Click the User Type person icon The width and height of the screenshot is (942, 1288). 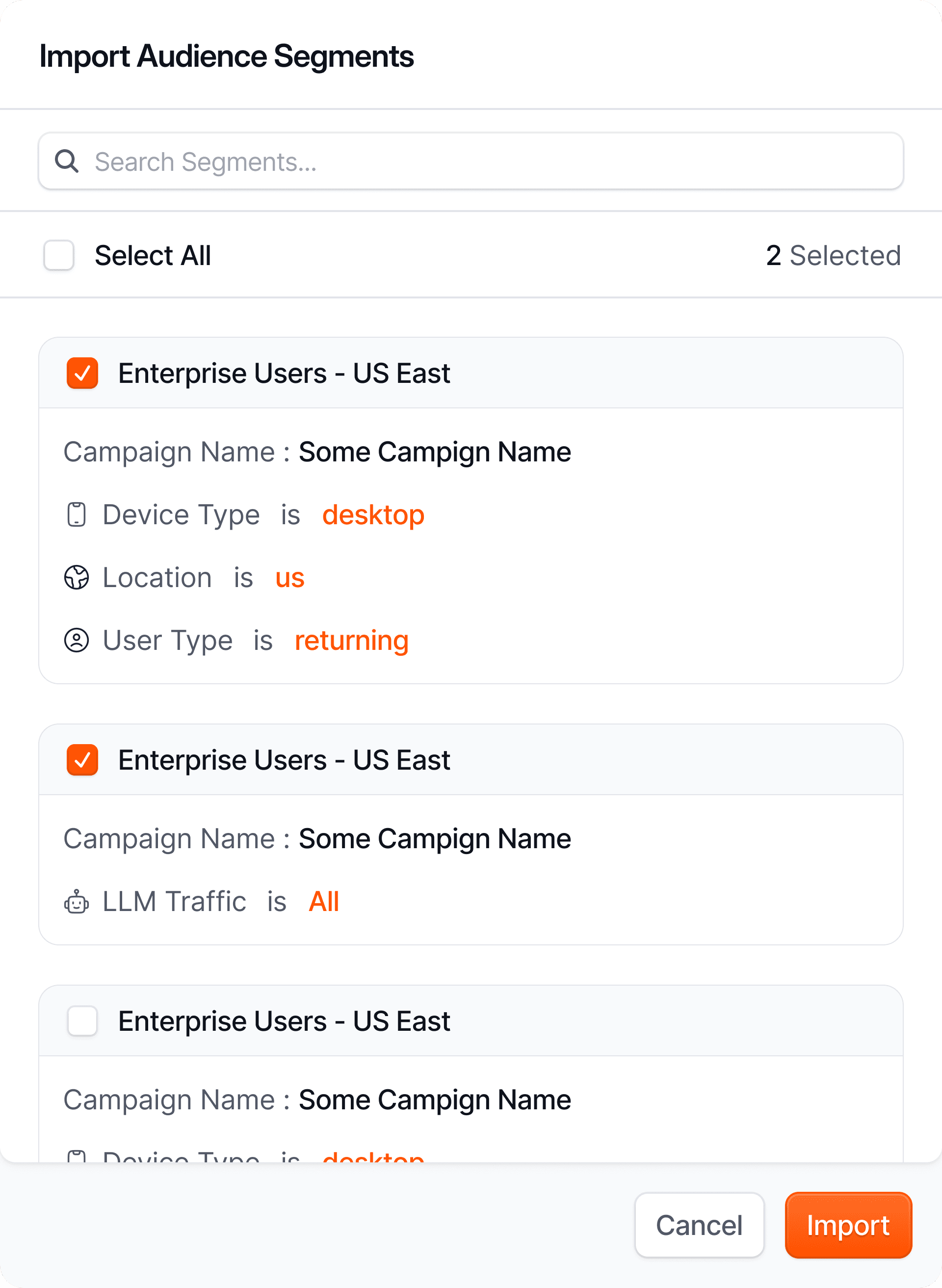[x=77, y=640]
